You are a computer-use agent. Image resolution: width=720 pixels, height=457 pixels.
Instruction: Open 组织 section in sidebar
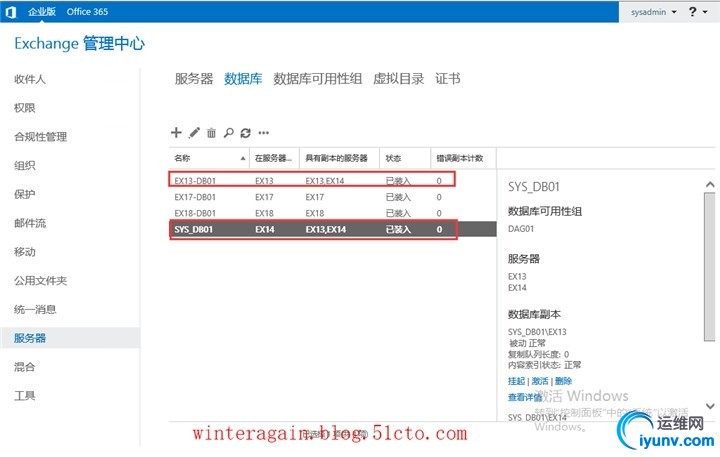[24, 165]
